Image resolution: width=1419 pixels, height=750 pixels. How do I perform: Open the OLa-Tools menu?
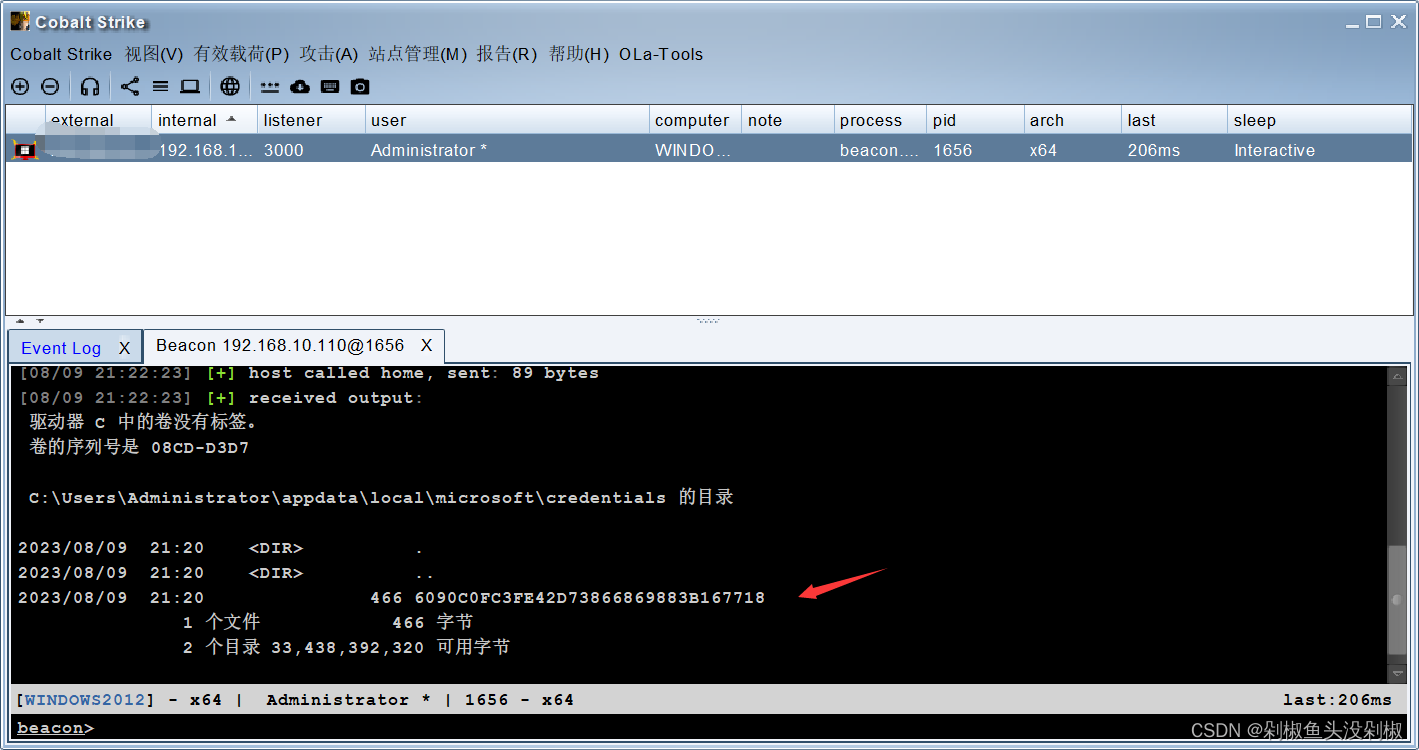[661, 54]
